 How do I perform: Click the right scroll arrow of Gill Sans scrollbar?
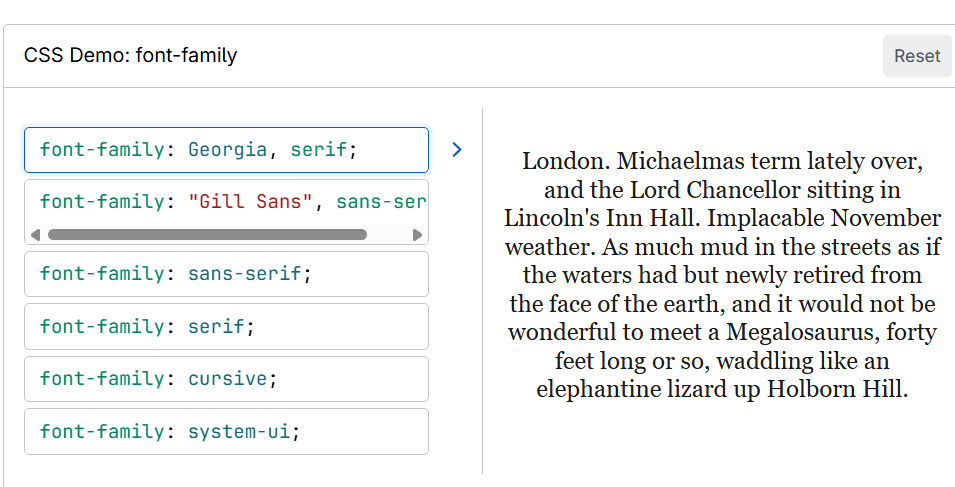click(x=417, y=235)
